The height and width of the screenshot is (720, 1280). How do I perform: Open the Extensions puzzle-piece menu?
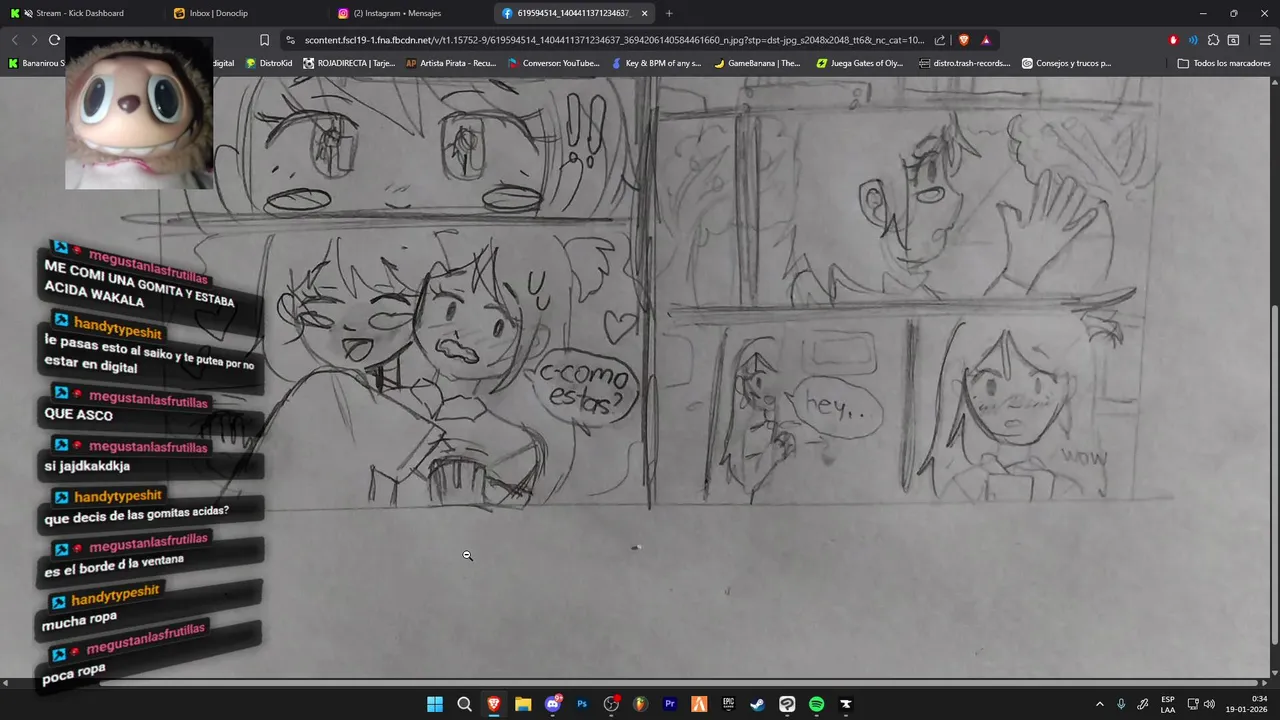[1213, 40]
